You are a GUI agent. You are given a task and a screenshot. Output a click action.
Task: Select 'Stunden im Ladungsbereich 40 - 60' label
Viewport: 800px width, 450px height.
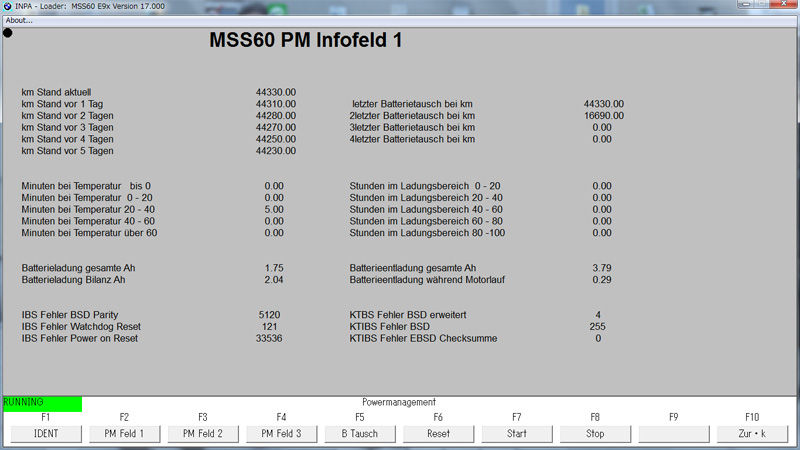coord(426,210)
